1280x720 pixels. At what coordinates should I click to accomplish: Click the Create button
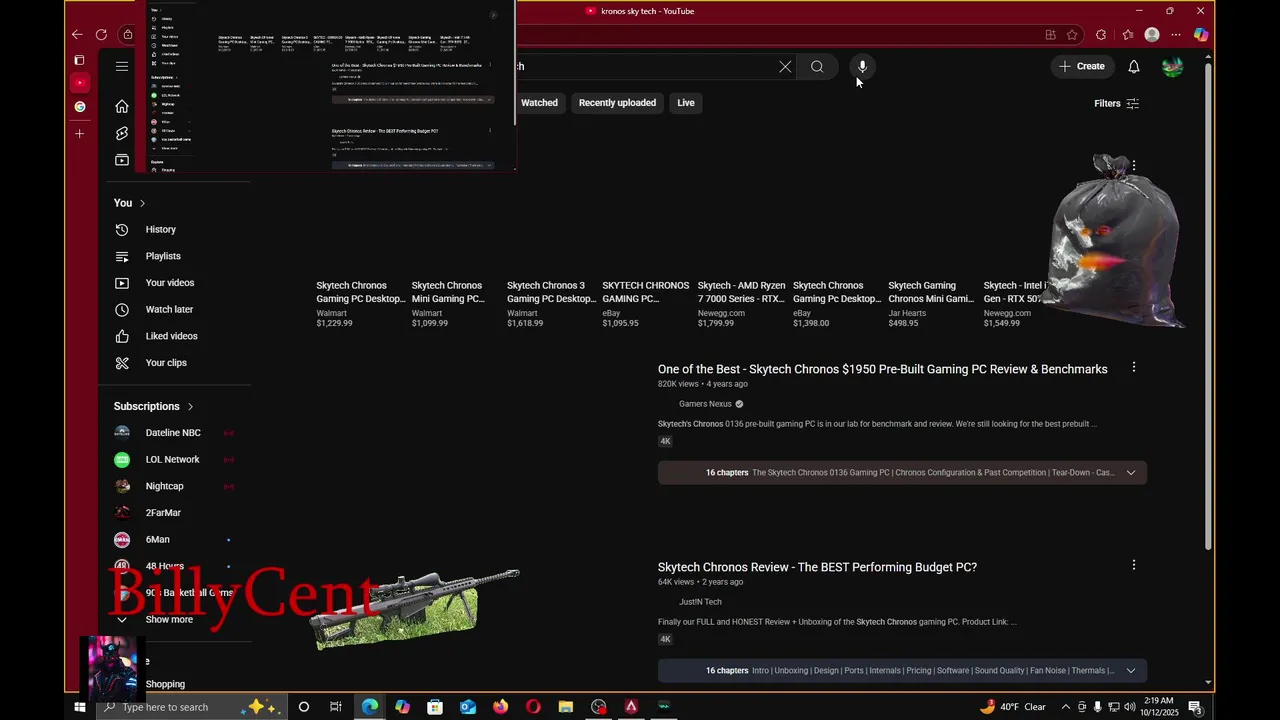coord(1081,67)
